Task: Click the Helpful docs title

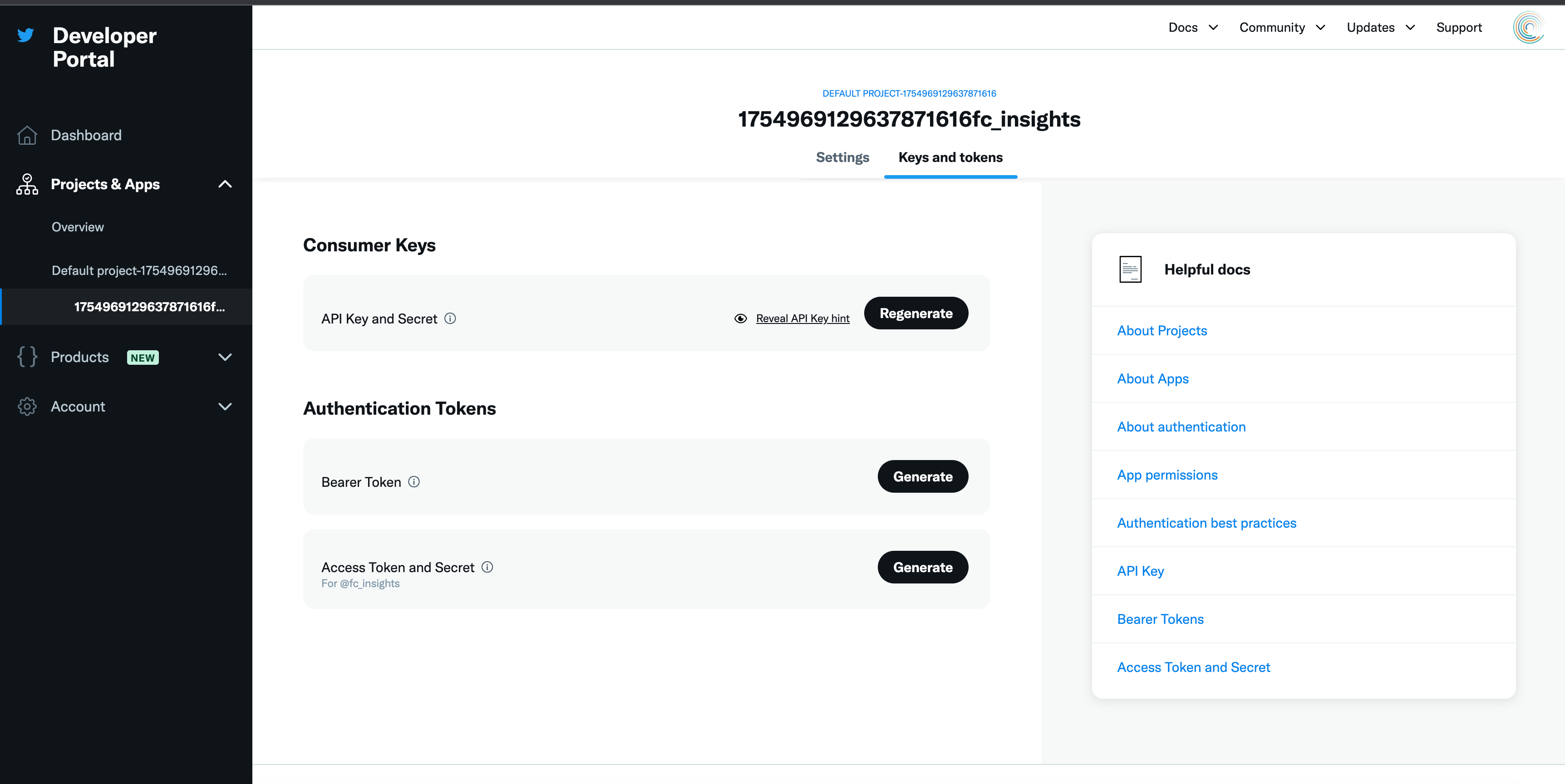Action: (1207, 269)
